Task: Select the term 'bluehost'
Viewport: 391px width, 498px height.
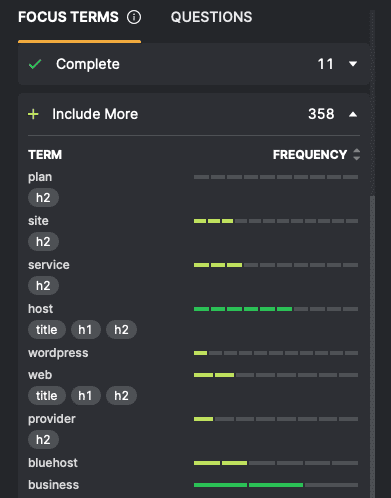Action: click(x=53, y=463)
